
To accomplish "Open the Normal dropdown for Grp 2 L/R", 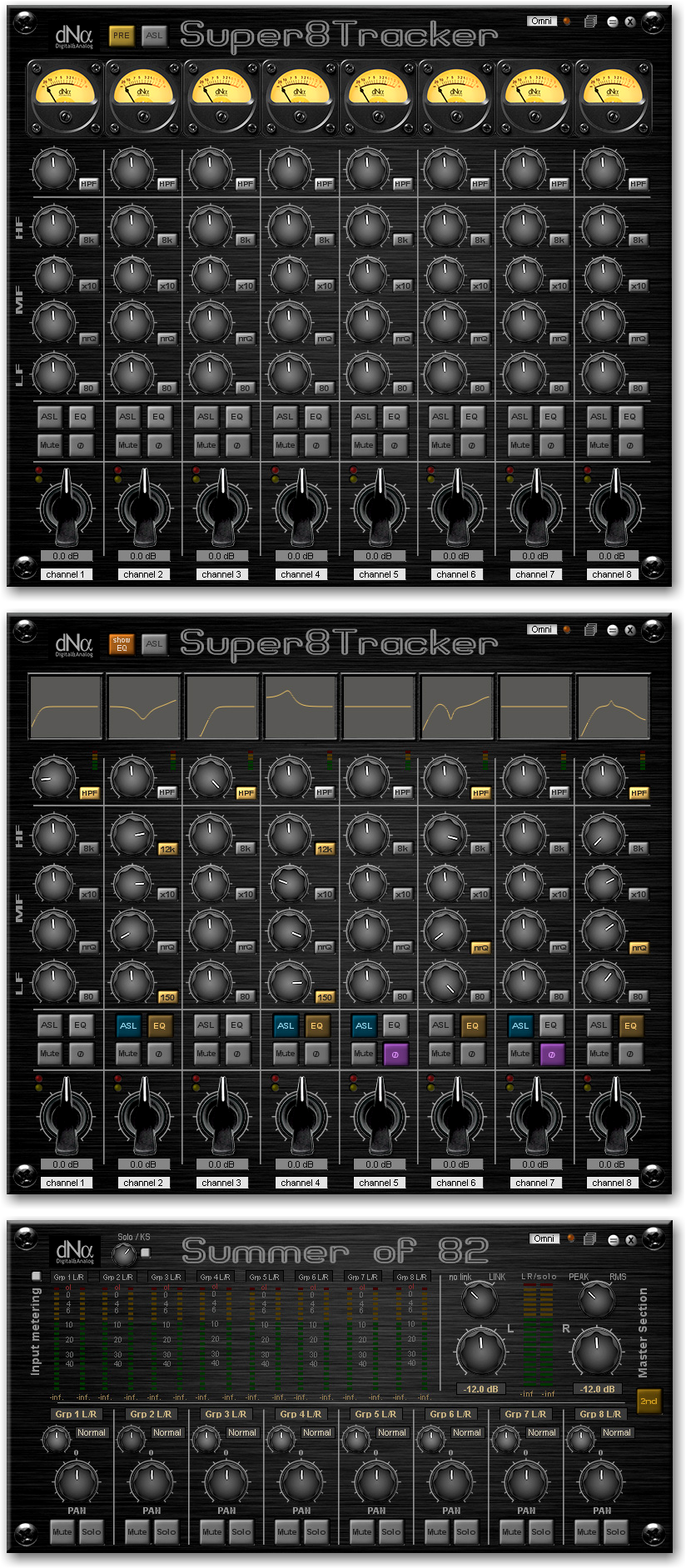I will click(167, 1432).
